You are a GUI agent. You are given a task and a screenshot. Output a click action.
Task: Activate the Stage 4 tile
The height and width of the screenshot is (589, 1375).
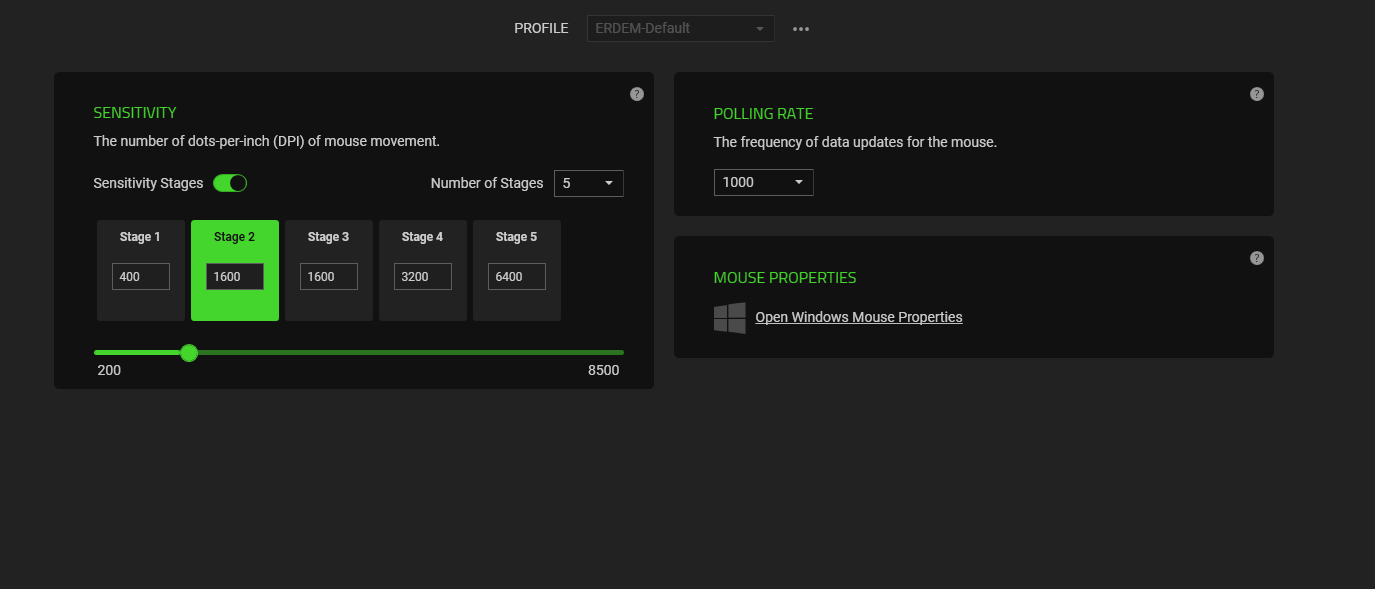[423, 237]
